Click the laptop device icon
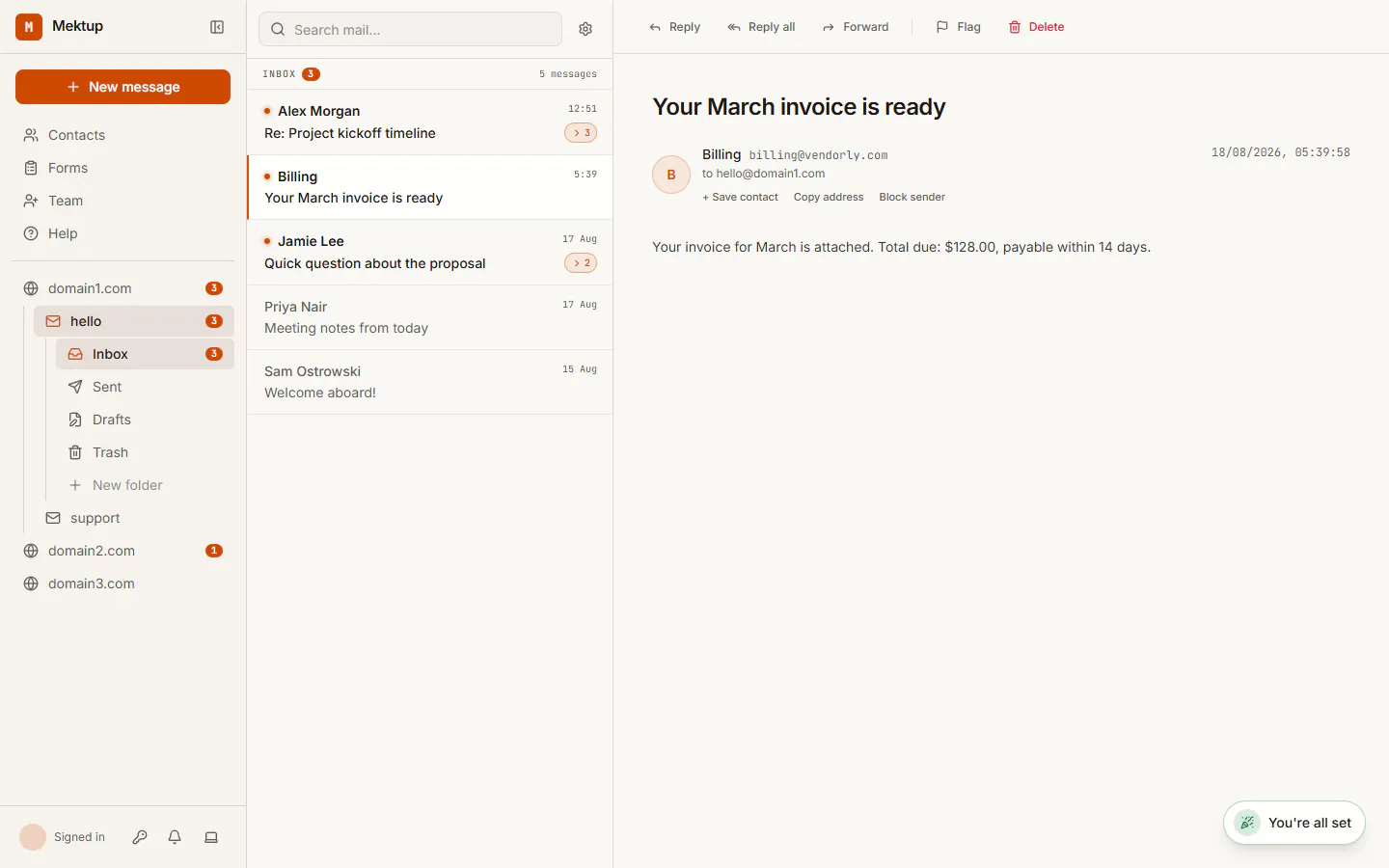 point(211,837)
